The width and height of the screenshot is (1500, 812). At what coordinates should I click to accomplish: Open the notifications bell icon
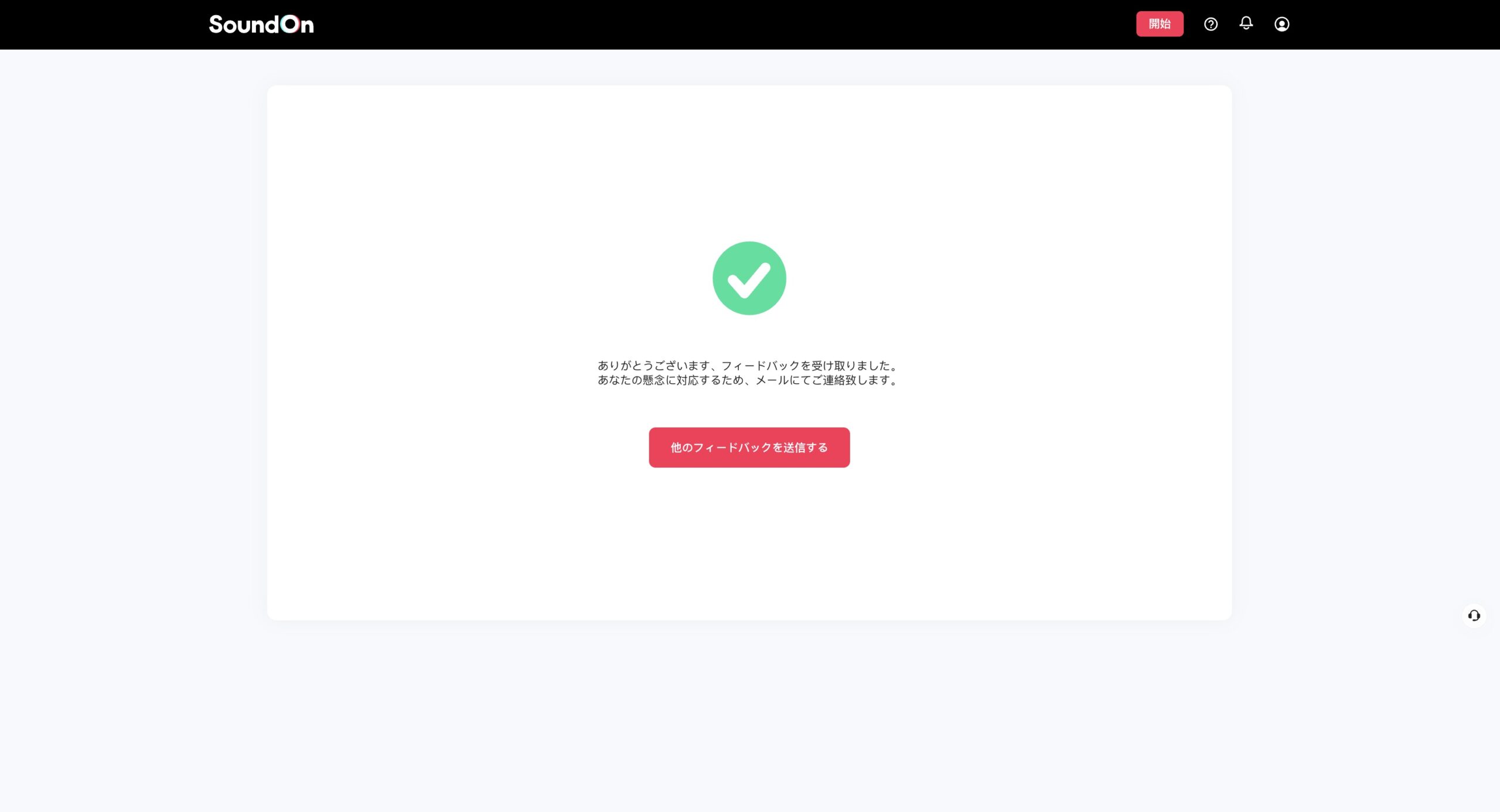click(x=1246, y=23)
